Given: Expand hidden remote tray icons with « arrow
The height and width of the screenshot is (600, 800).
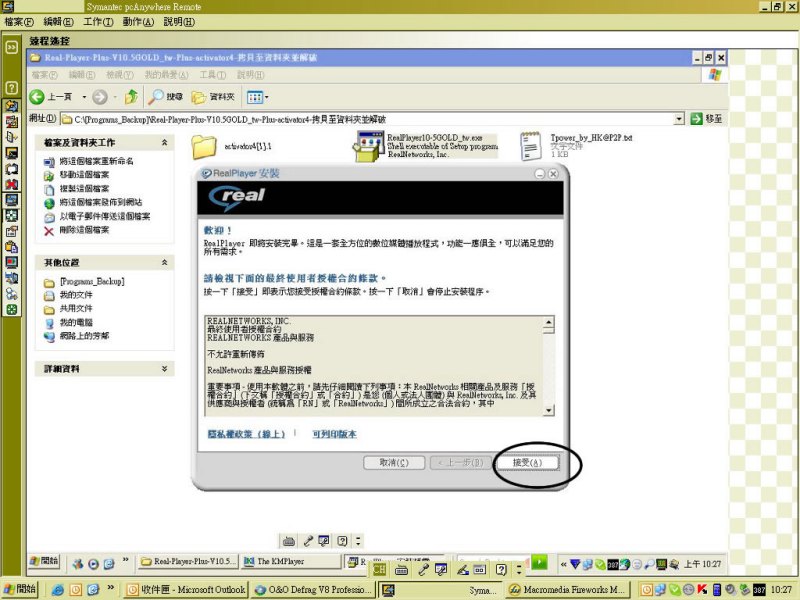Looking at the screenshot, I should pos(563,564).
